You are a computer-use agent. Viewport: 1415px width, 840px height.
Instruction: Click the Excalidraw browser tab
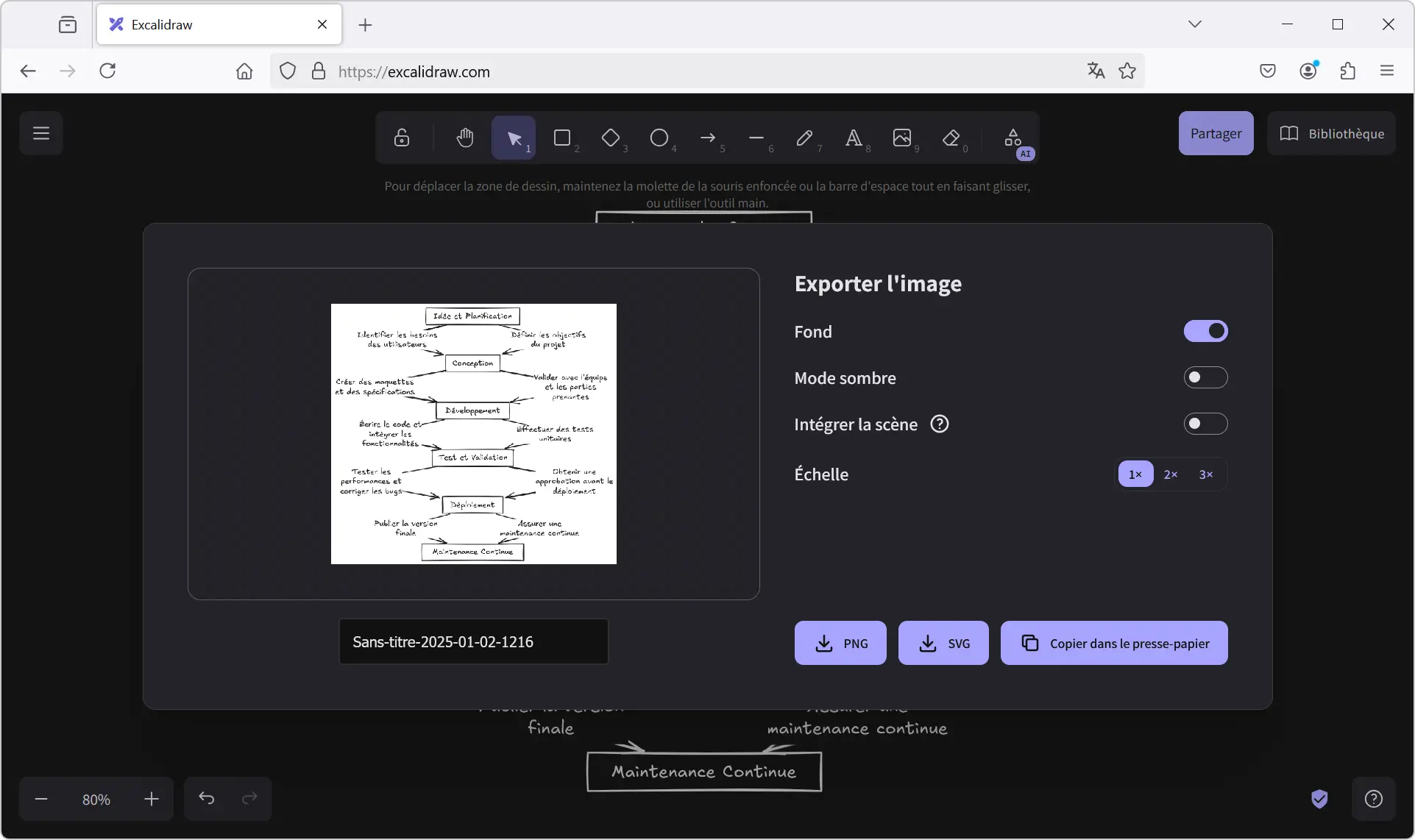point(219,24)
